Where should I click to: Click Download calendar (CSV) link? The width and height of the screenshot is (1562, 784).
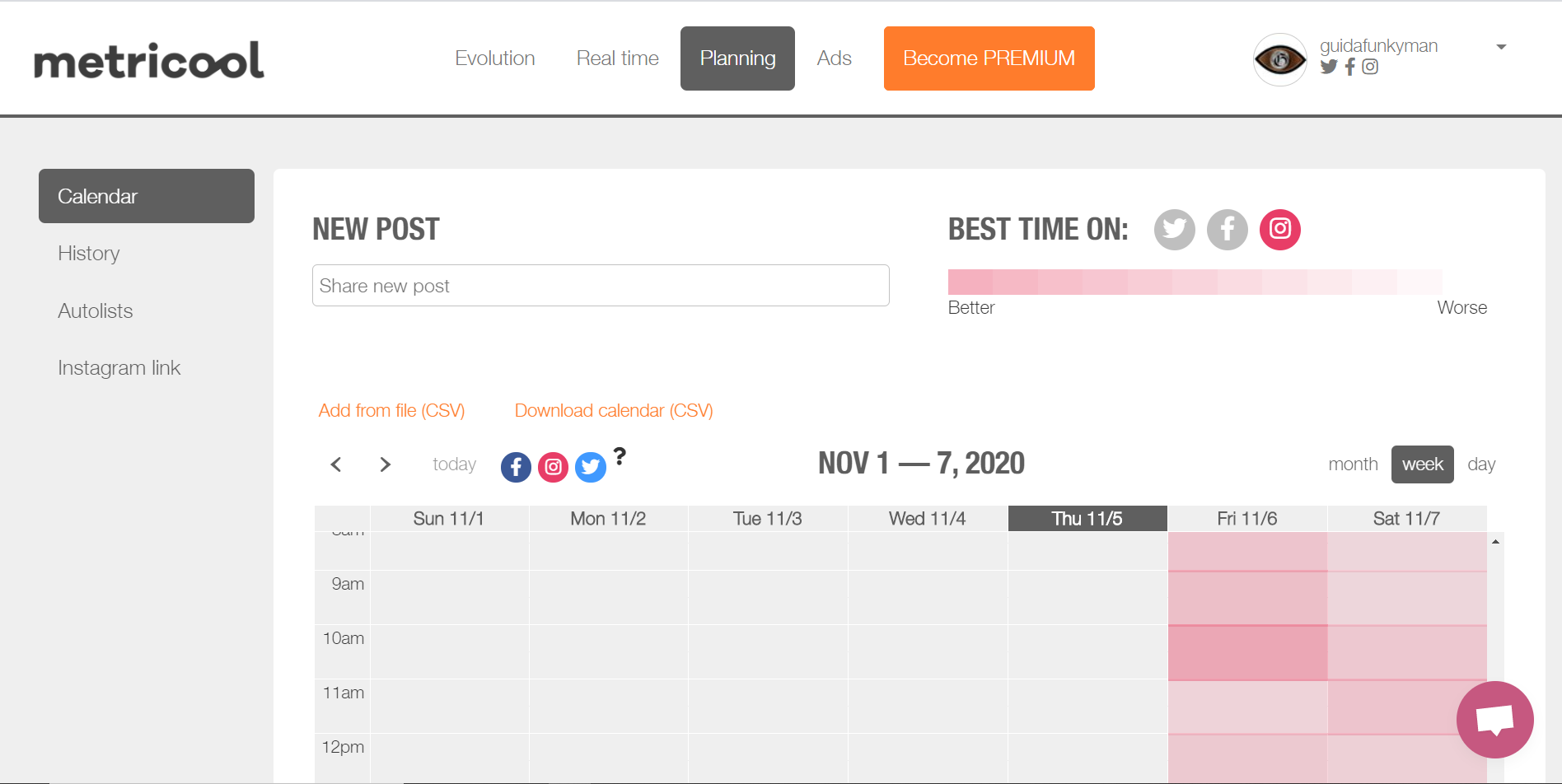coord(614,410)
